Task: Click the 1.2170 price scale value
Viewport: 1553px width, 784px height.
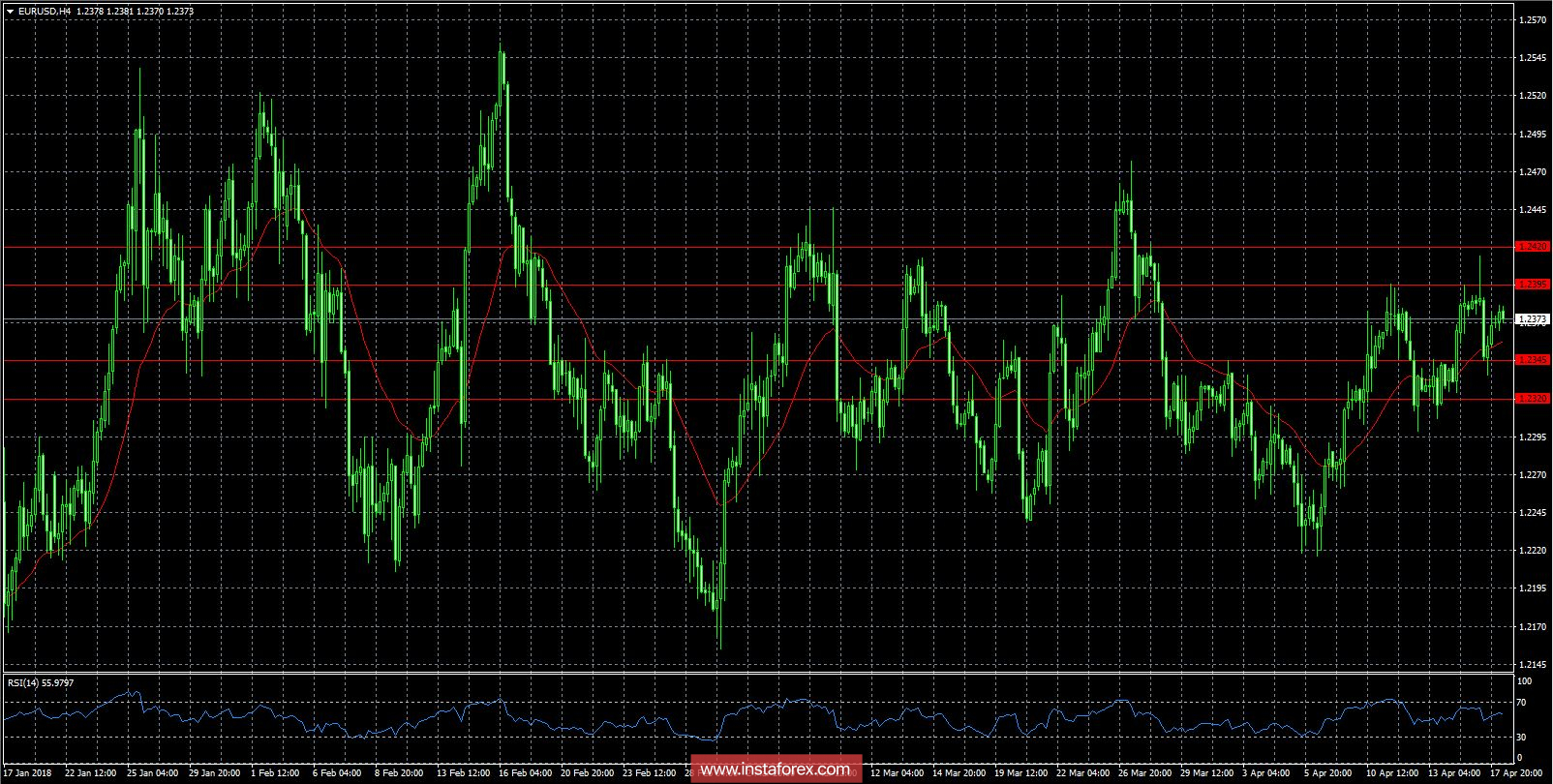Action: 1534,626
